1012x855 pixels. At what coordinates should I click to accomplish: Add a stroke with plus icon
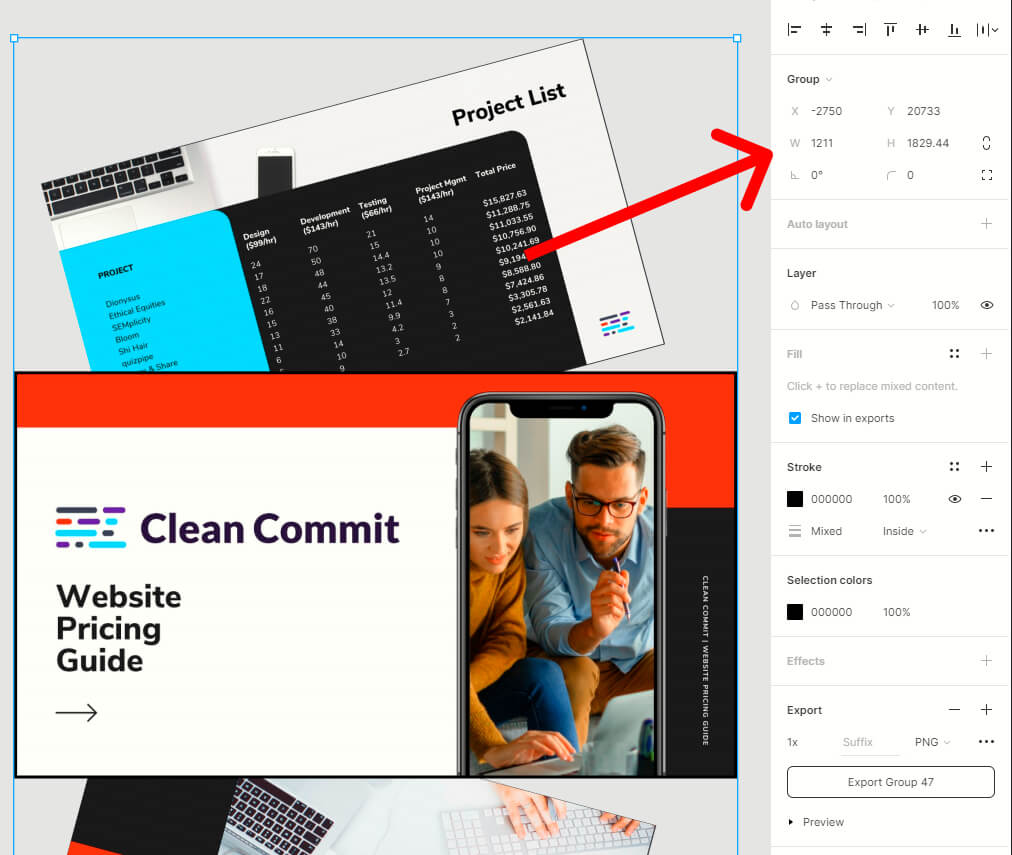pos(986,467)
